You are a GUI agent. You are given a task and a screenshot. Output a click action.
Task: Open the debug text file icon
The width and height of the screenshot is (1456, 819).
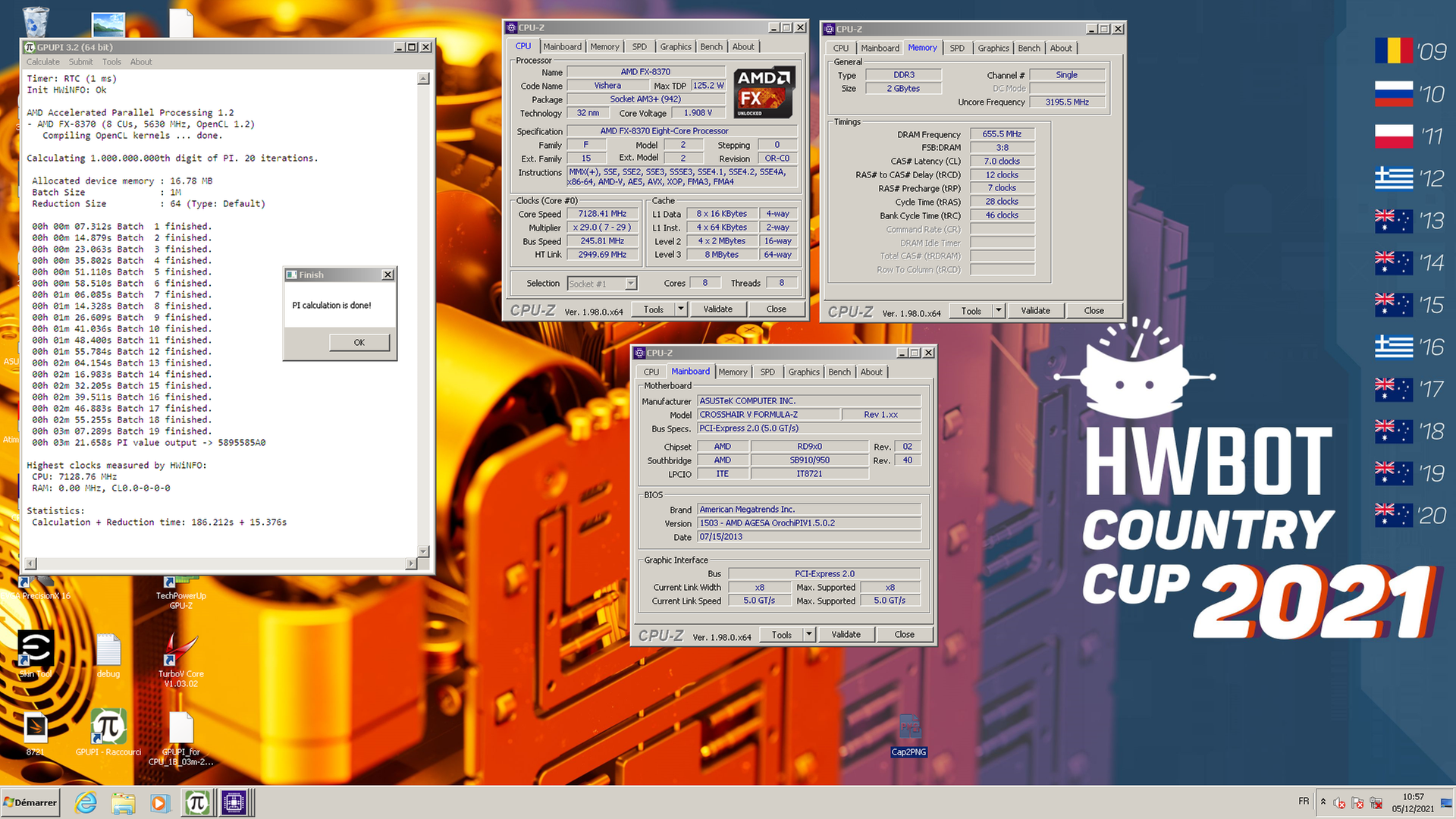pos(108,656)
